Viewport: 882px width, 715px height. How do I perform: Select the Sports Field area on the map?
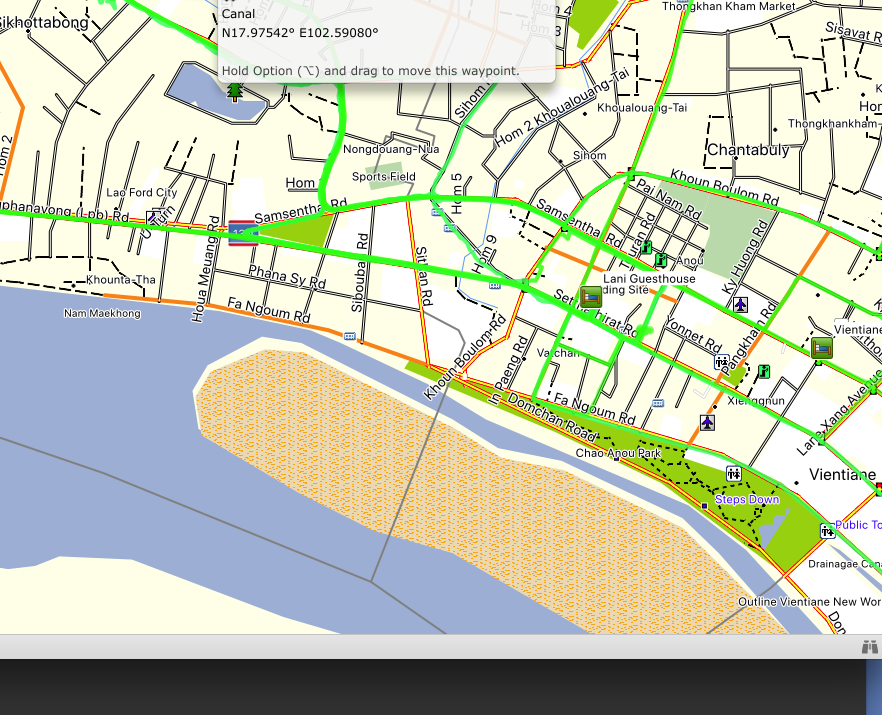[x=383, y=177]
